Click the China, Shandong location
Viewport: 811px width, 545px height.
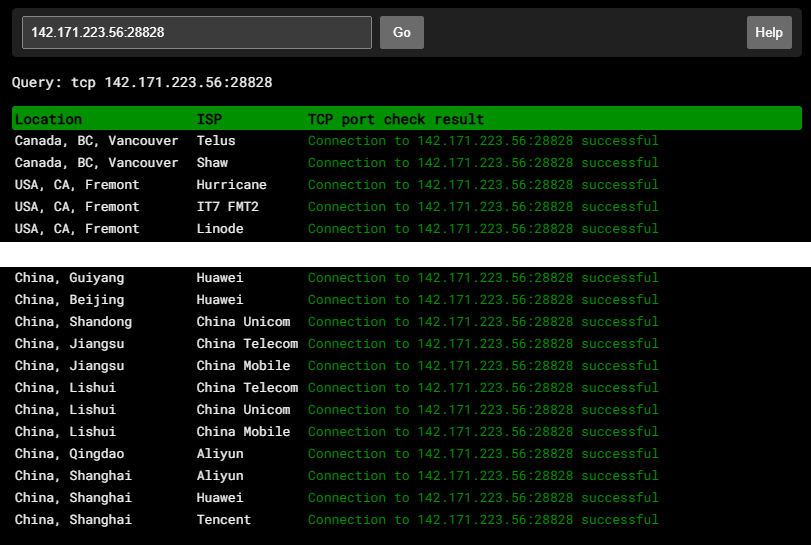[73, 322]
